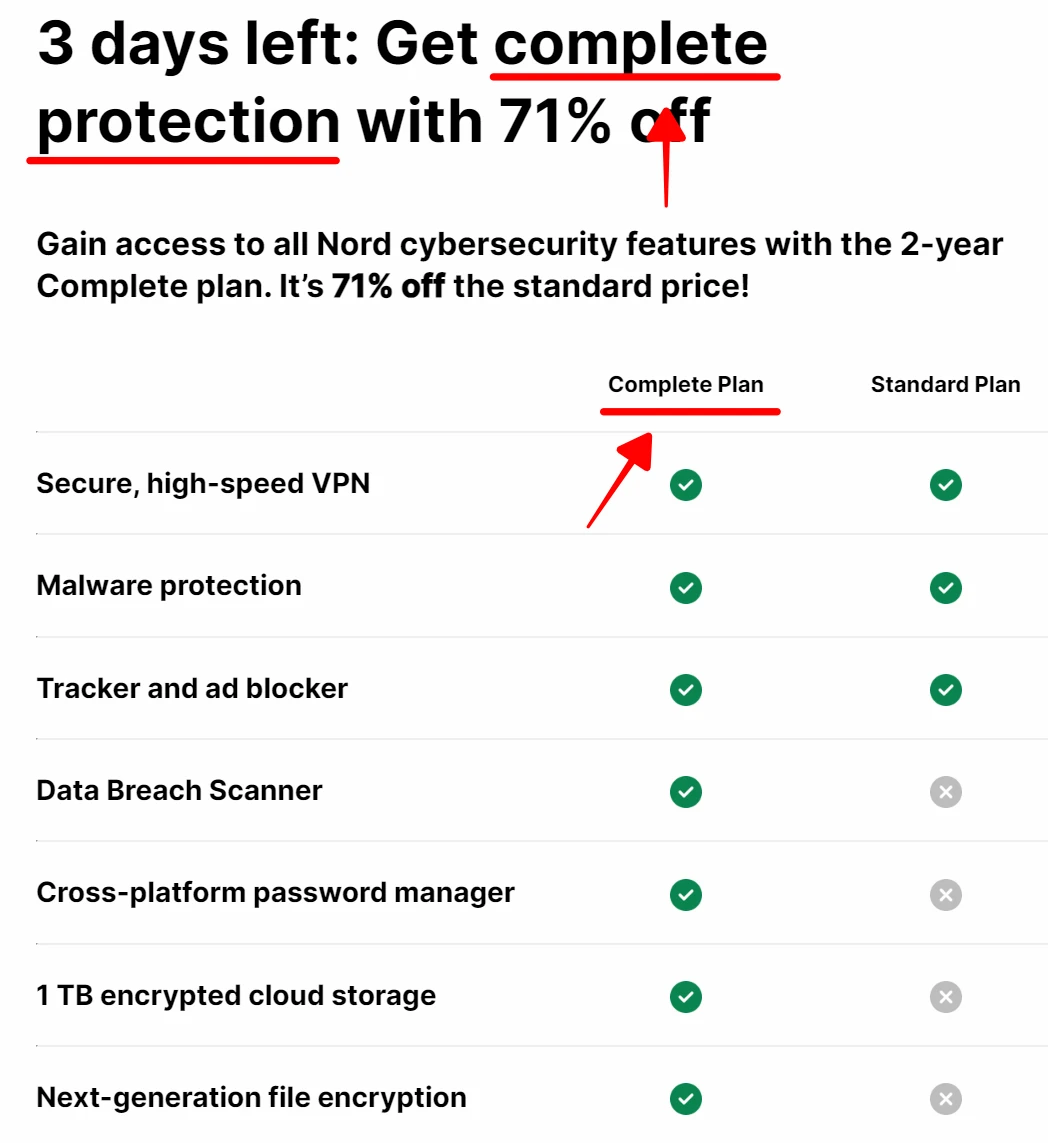Image resolution: width=1048 pixels, height=1143 pixels.
Task: Click Complete Plan checkmark for Cross-platform password manager
Action: (686, 894)
